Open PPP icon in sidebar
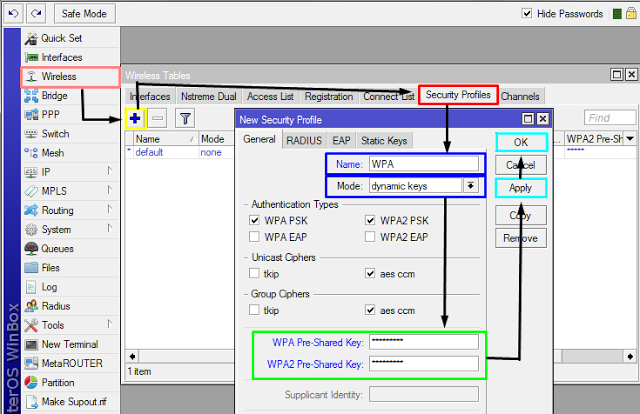The height and width of the screenshot is (414, 640). [x=31, y=115]
